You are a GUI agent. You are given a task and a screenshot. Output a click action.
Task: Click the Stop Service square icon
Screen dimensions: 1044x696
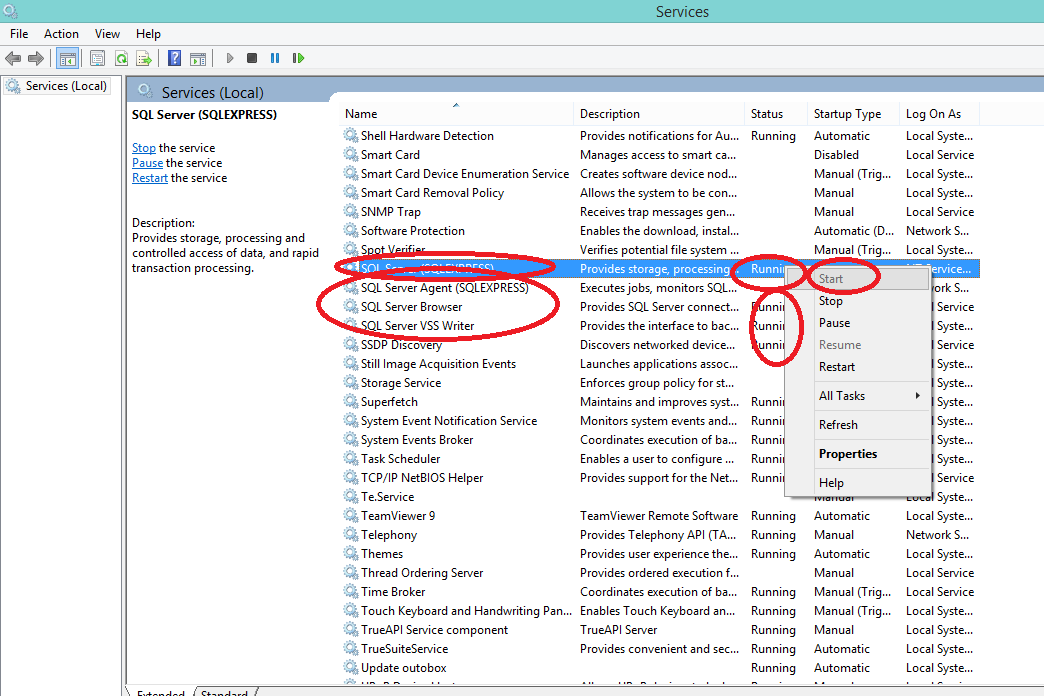(x=252, y=59)
